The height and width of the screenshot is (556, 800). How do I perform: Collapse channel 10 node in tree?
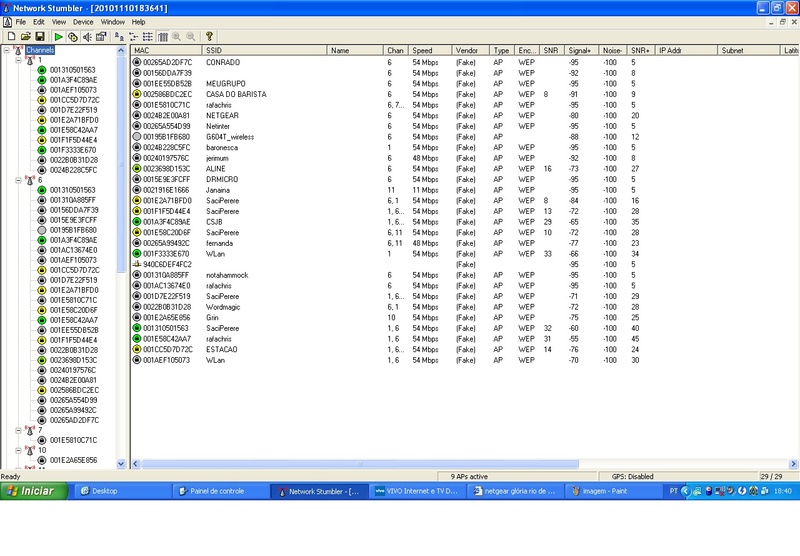[x=18, y=450]
